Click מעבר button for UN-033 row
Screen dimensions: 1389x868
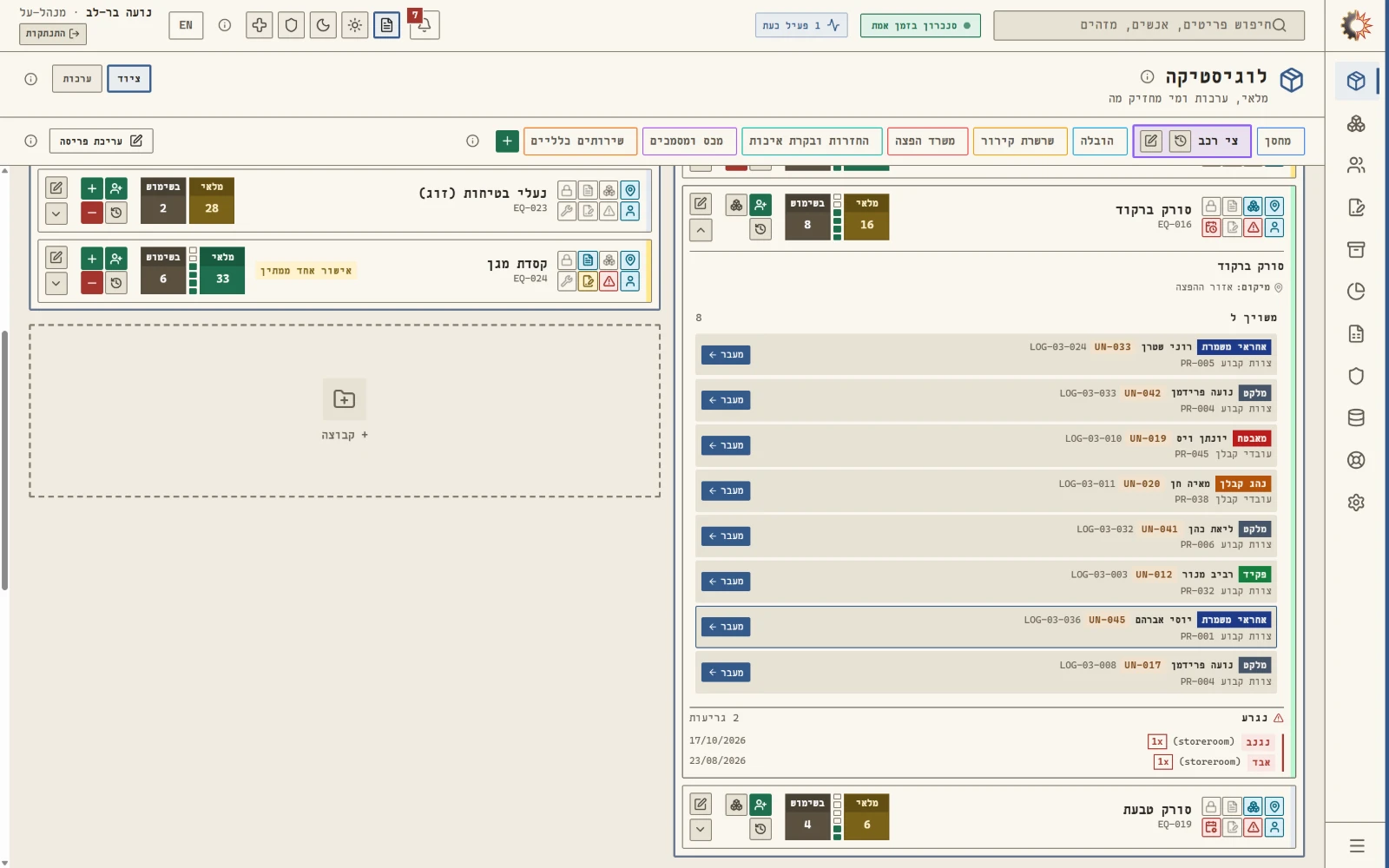click(726, 355)
